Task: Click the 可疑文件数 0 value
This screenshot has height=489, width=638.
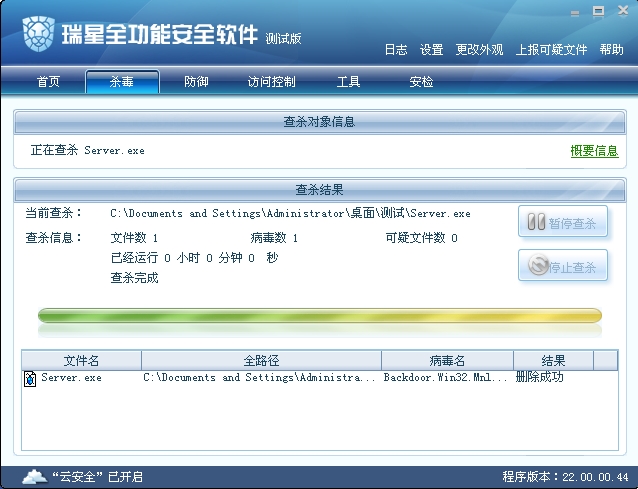Action: [x=422, y=238]
